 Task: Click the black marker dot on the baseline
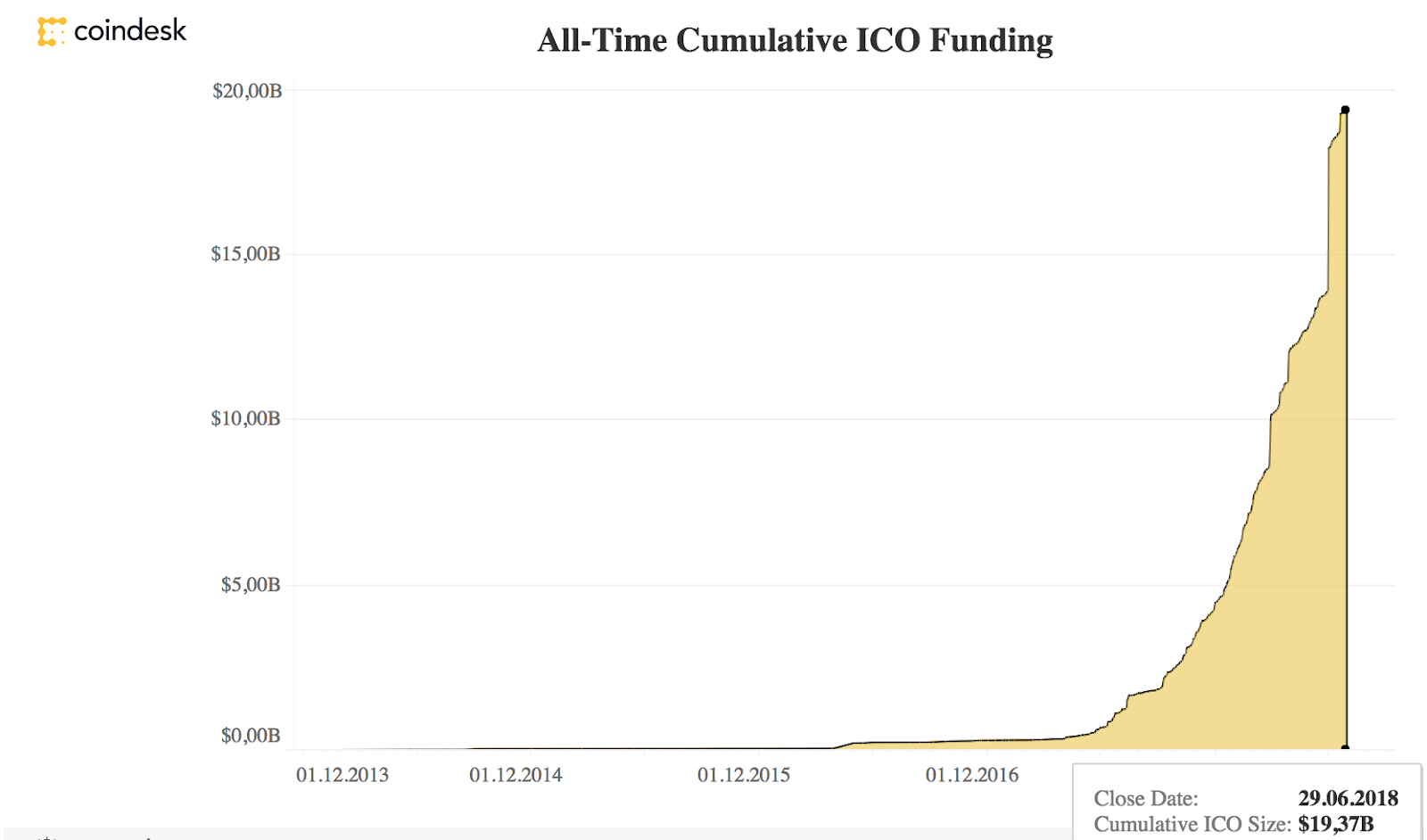pyautogui.click(x=1345, y=748)
